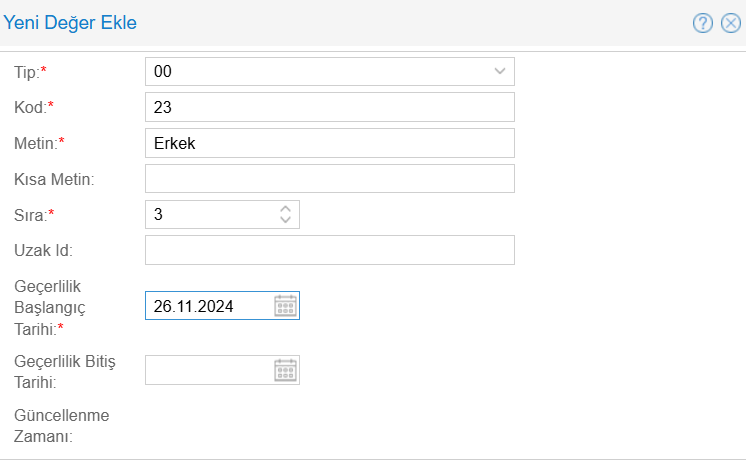The width and height of the screenshot is (746, 465).
Task: Open calendar picker for Geçerlilik Başlangıç Tarihi
Action: 286,306
